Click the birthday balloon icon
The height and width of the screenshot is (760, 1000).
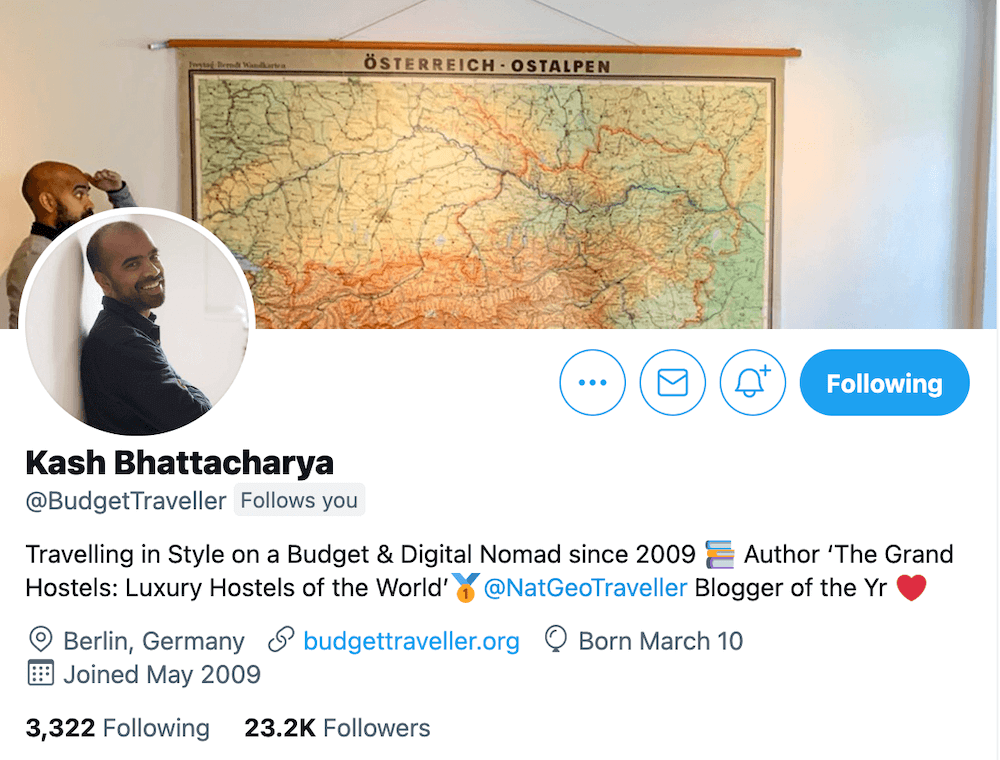(x=555, y=639)
